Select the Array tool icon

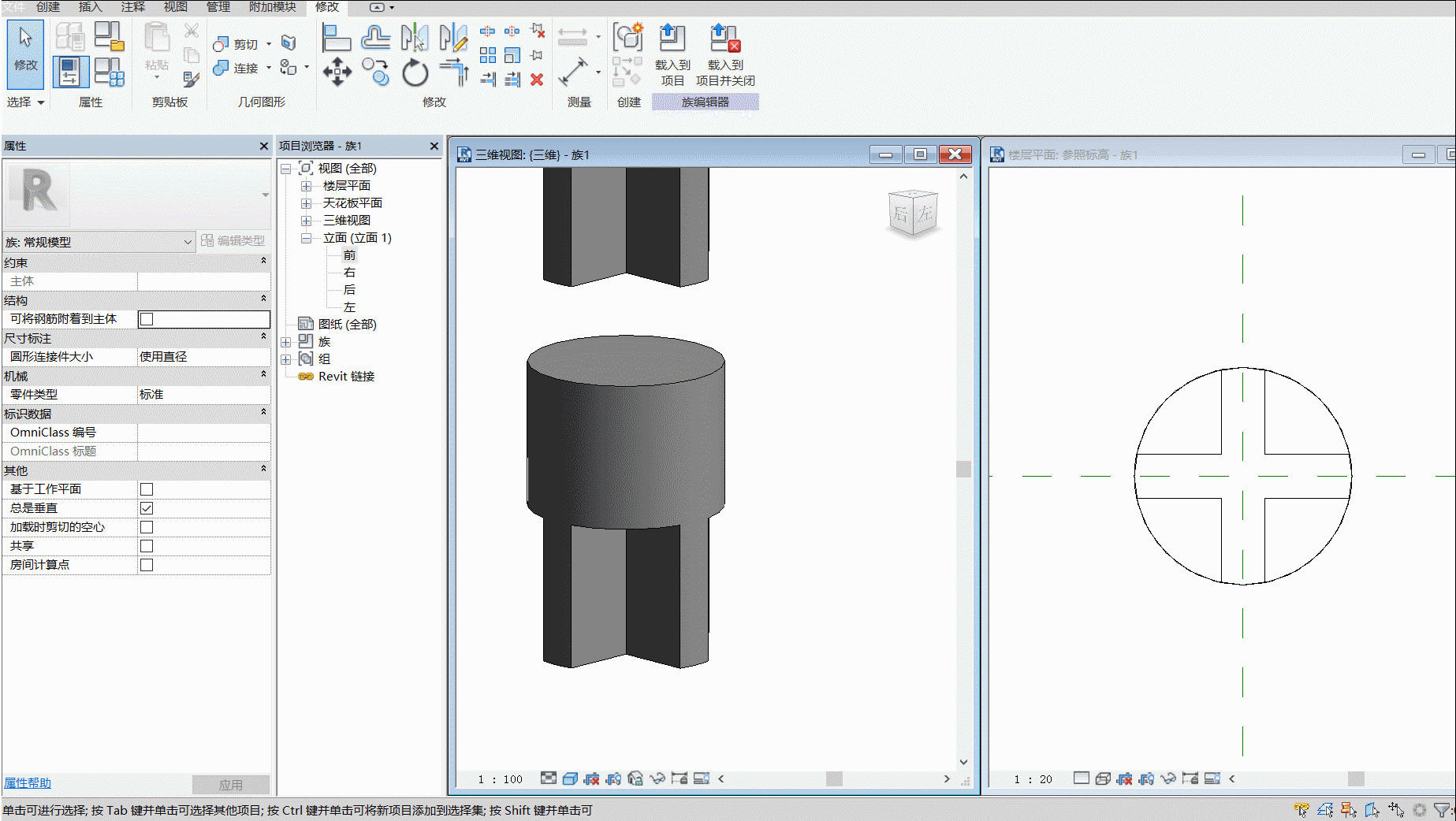pos(488,55)
